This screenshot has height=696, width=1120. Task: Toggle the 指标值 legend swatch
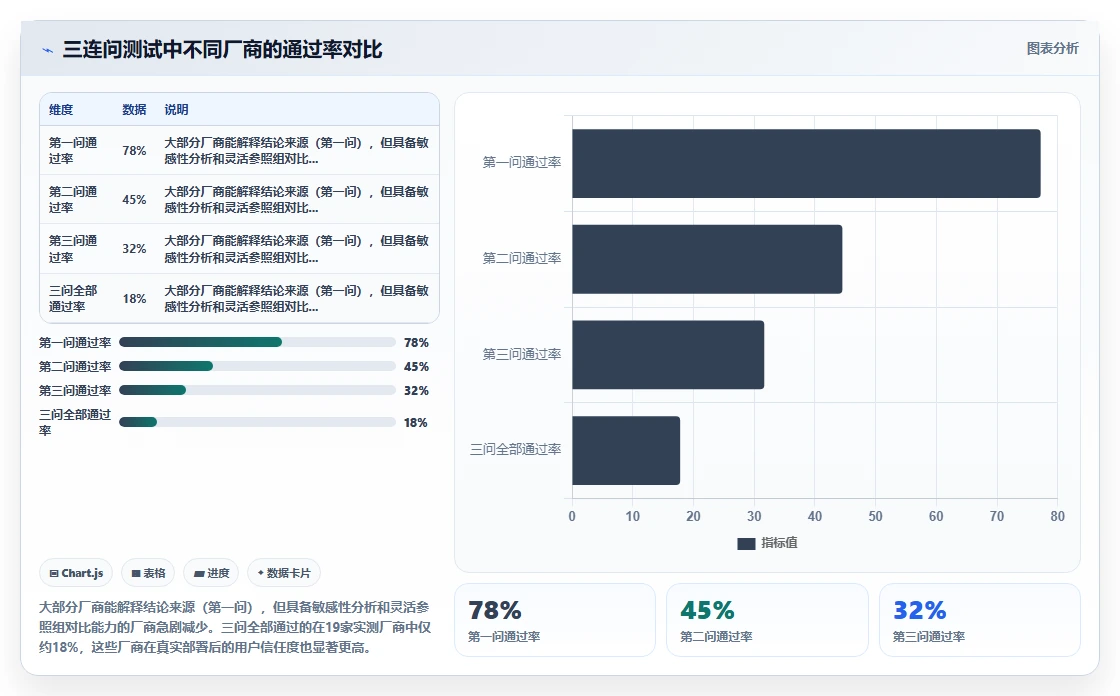(746, 544)
